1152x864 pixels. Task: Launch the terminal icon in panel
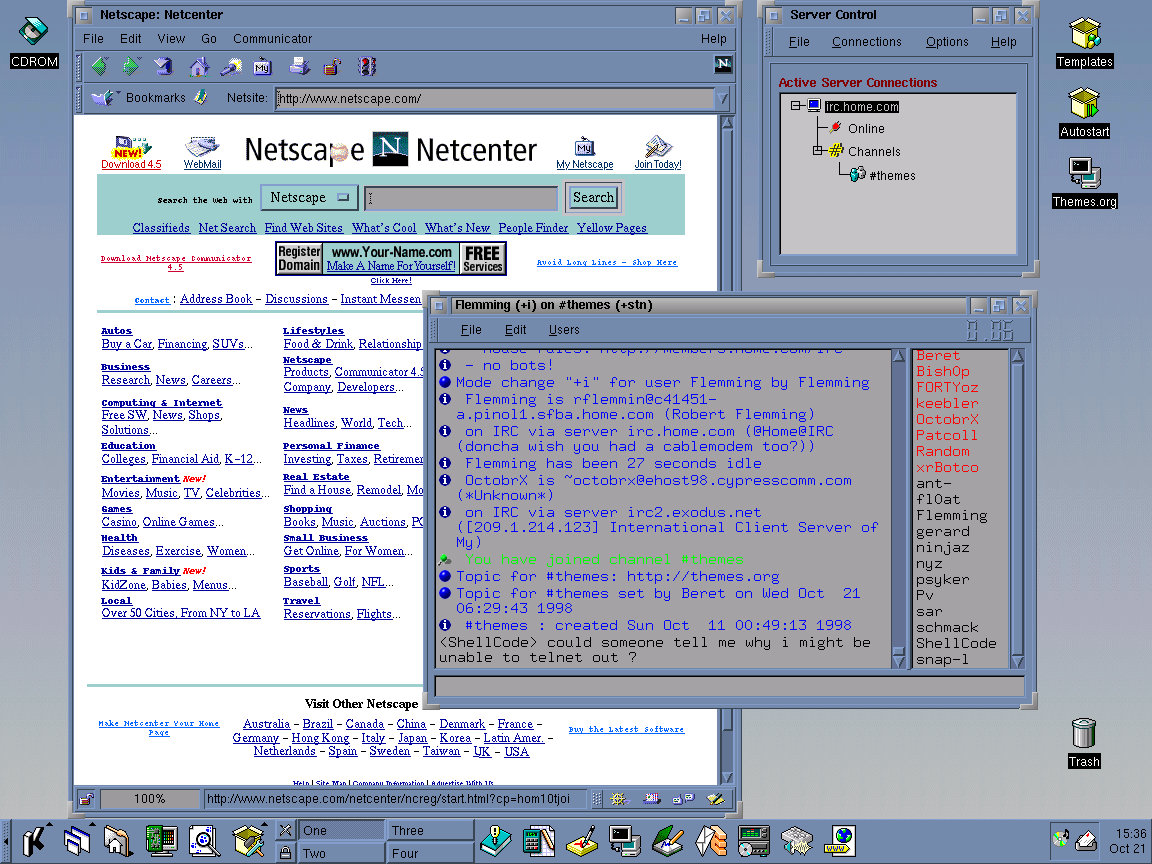tap(625, 841)
